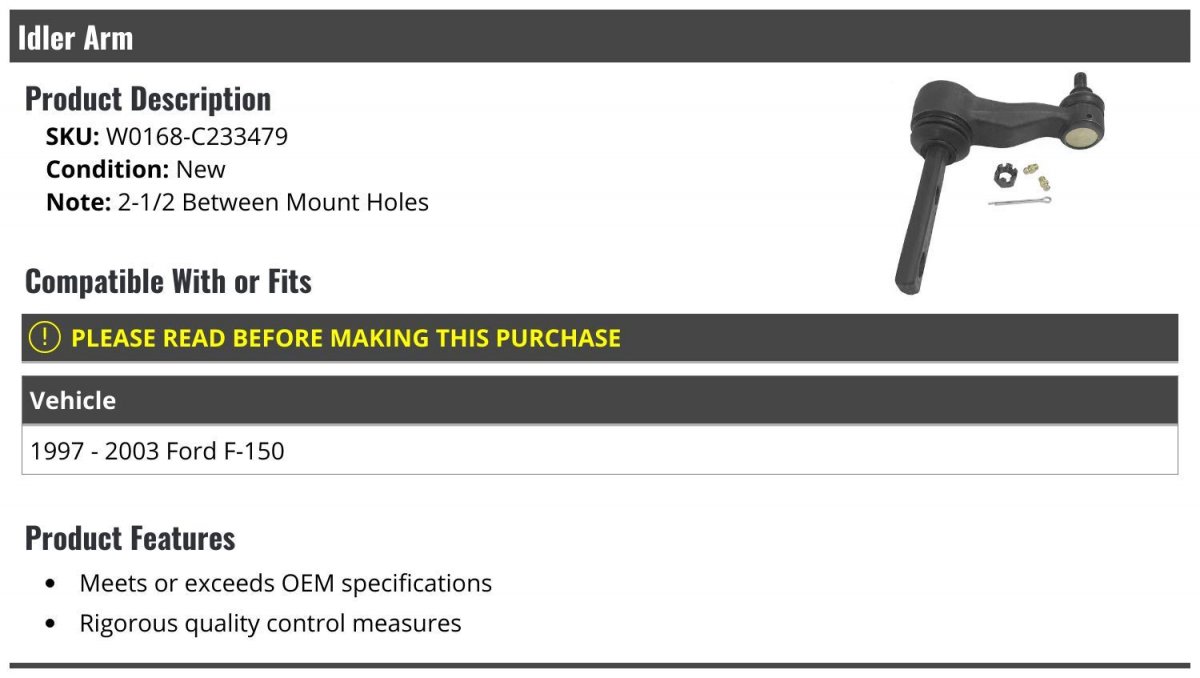This screenshot has height=678, width=1200.
Task: Select the 1997 - 2003 Ford F-150 row
Action: 600,450
